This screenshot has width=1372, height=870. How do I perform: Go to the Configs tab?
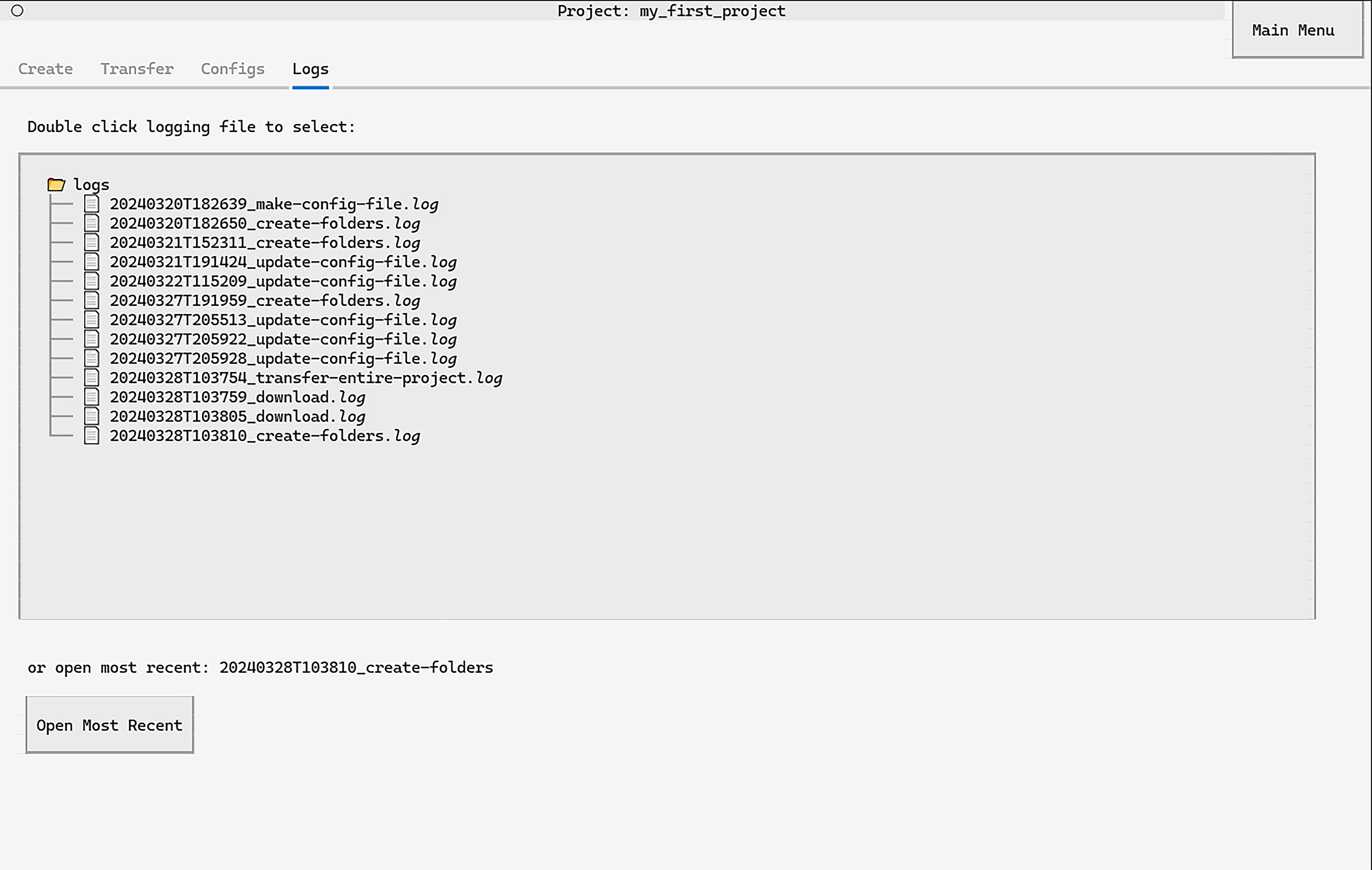(232, 69)
